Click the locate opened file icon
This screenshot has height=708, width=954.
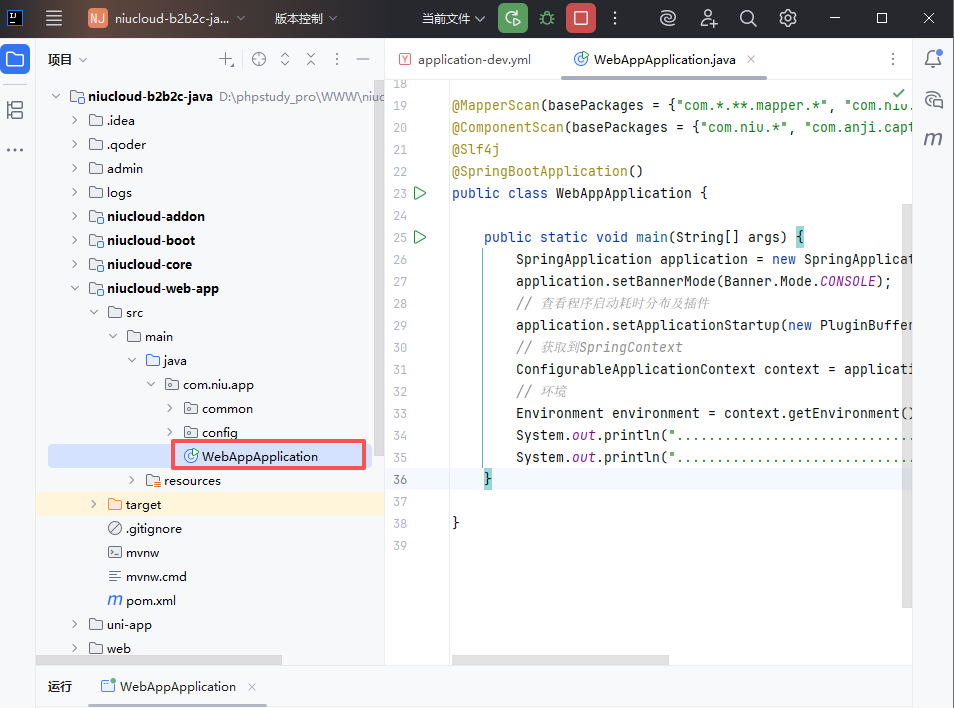[x=259, y=60]
